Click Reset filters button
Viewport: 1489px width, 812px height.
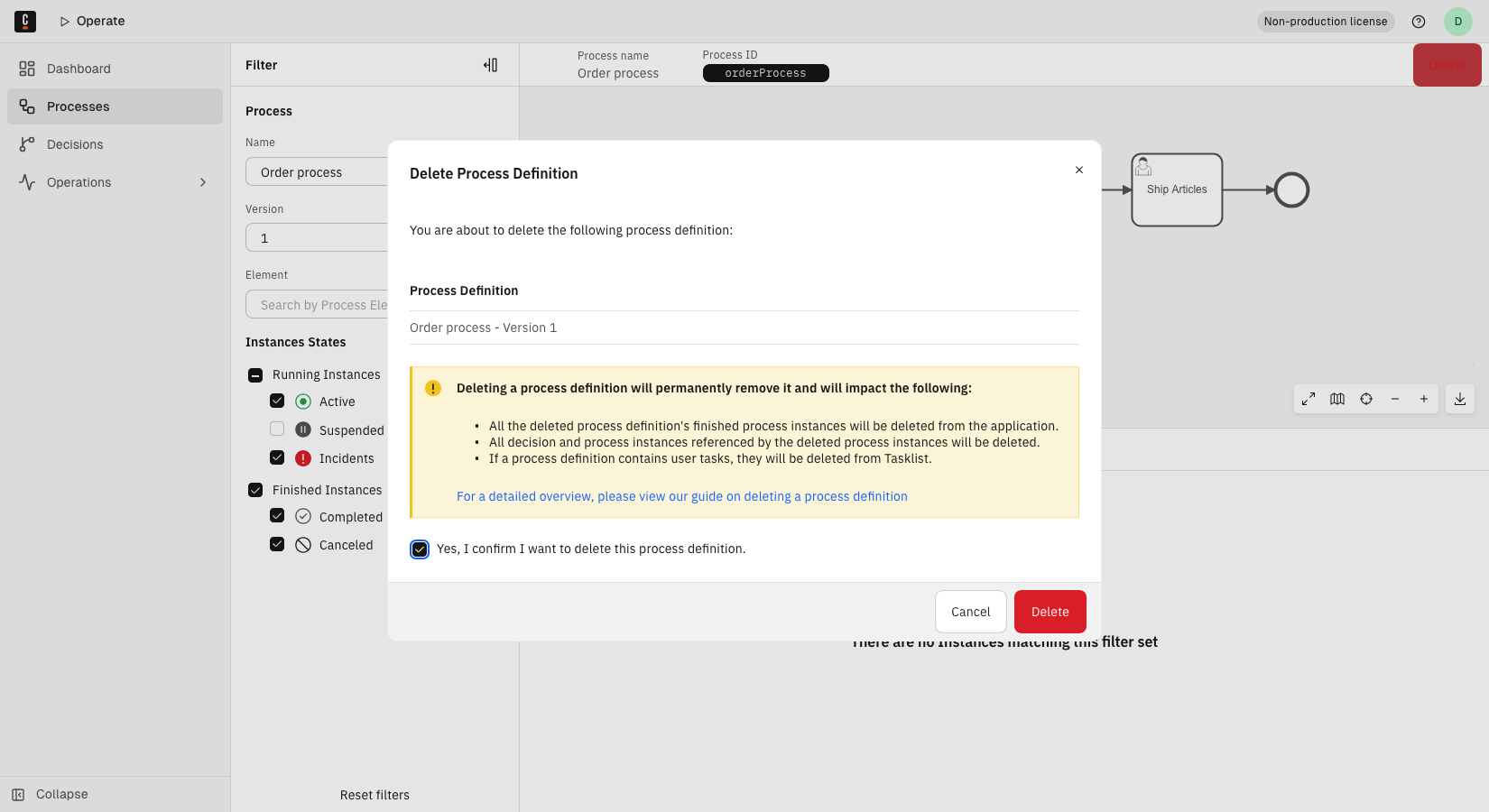pos(375,795)
